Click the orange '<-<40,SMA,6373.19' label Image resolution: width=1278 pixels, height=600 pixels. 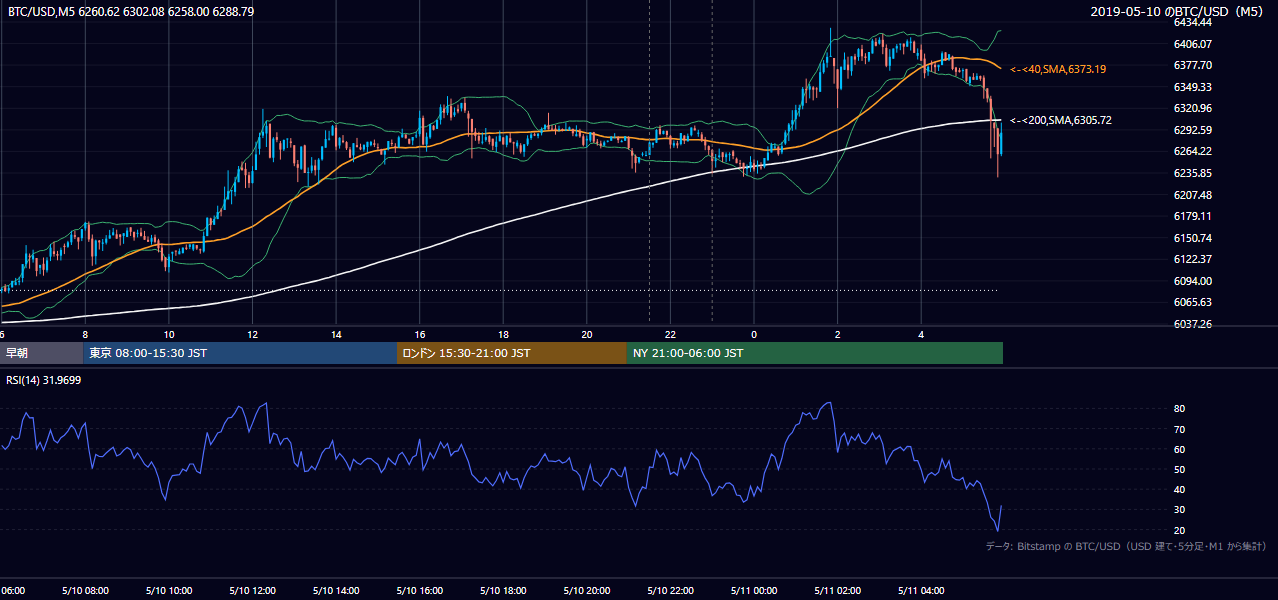(x=1058, y=69)
